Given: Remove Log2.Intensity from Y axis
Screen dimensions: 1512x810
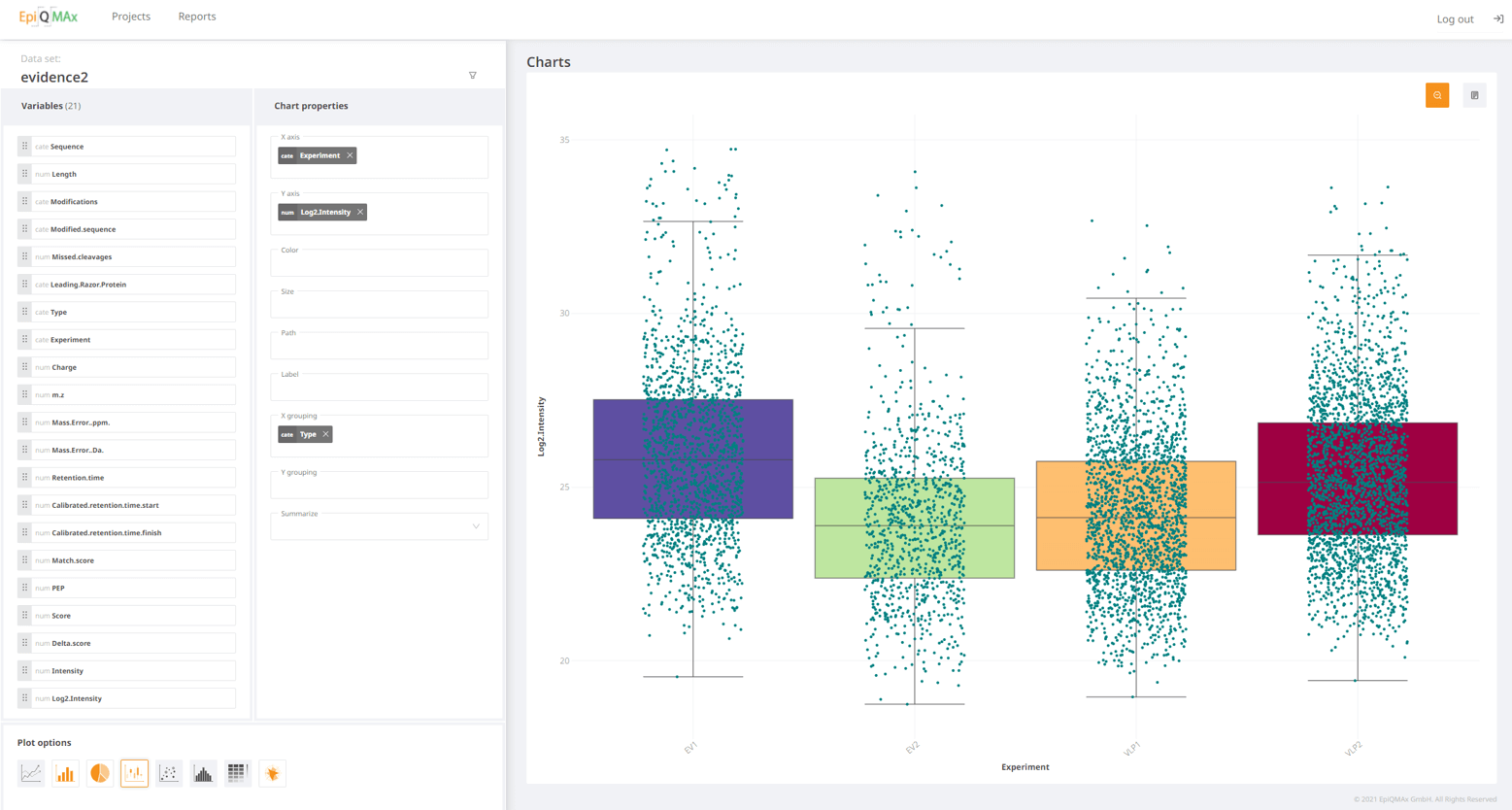Looking at the screenshot, I should click(360, 212).
